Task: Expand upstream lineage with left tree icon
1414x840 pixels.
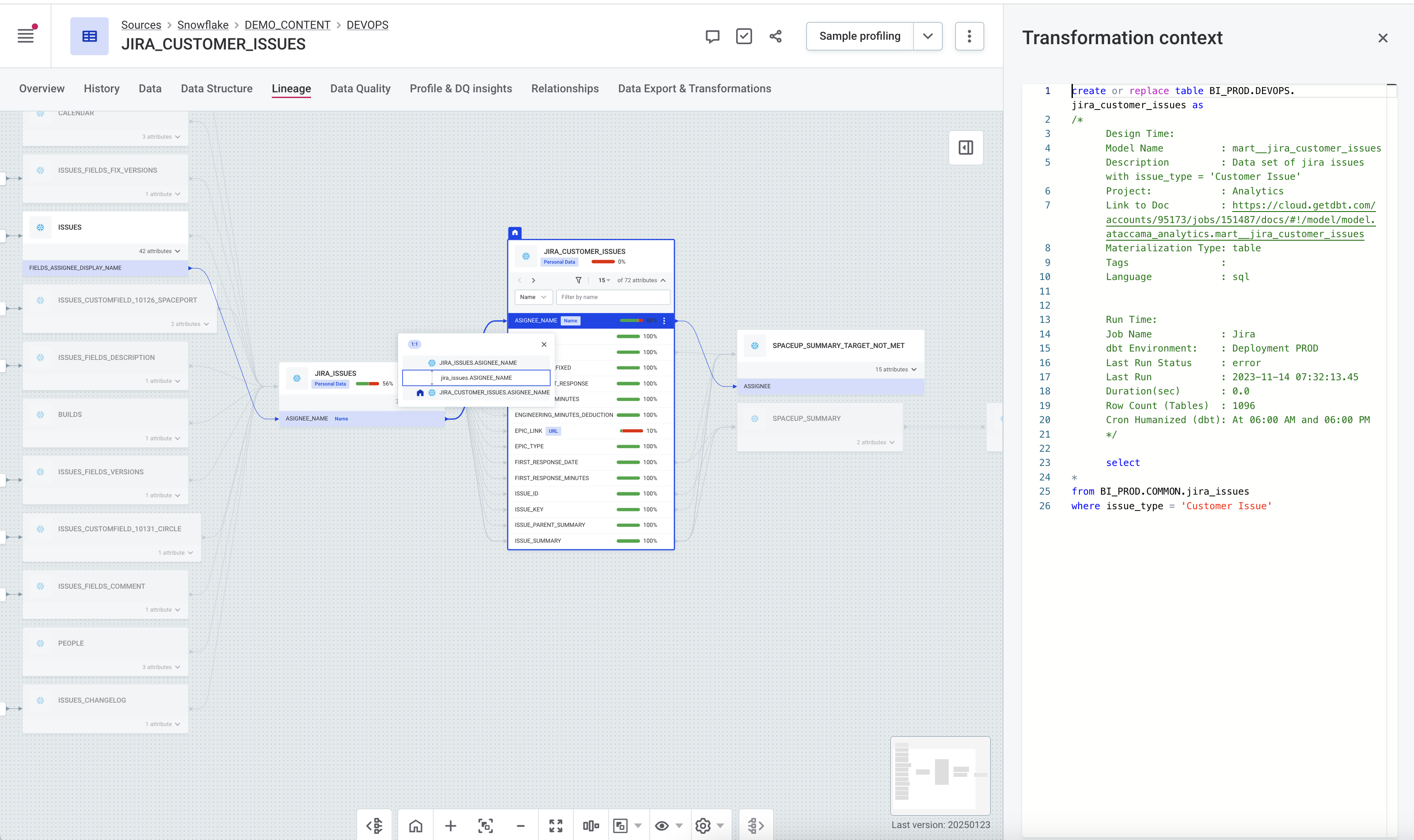Action: tap(374, 826)
